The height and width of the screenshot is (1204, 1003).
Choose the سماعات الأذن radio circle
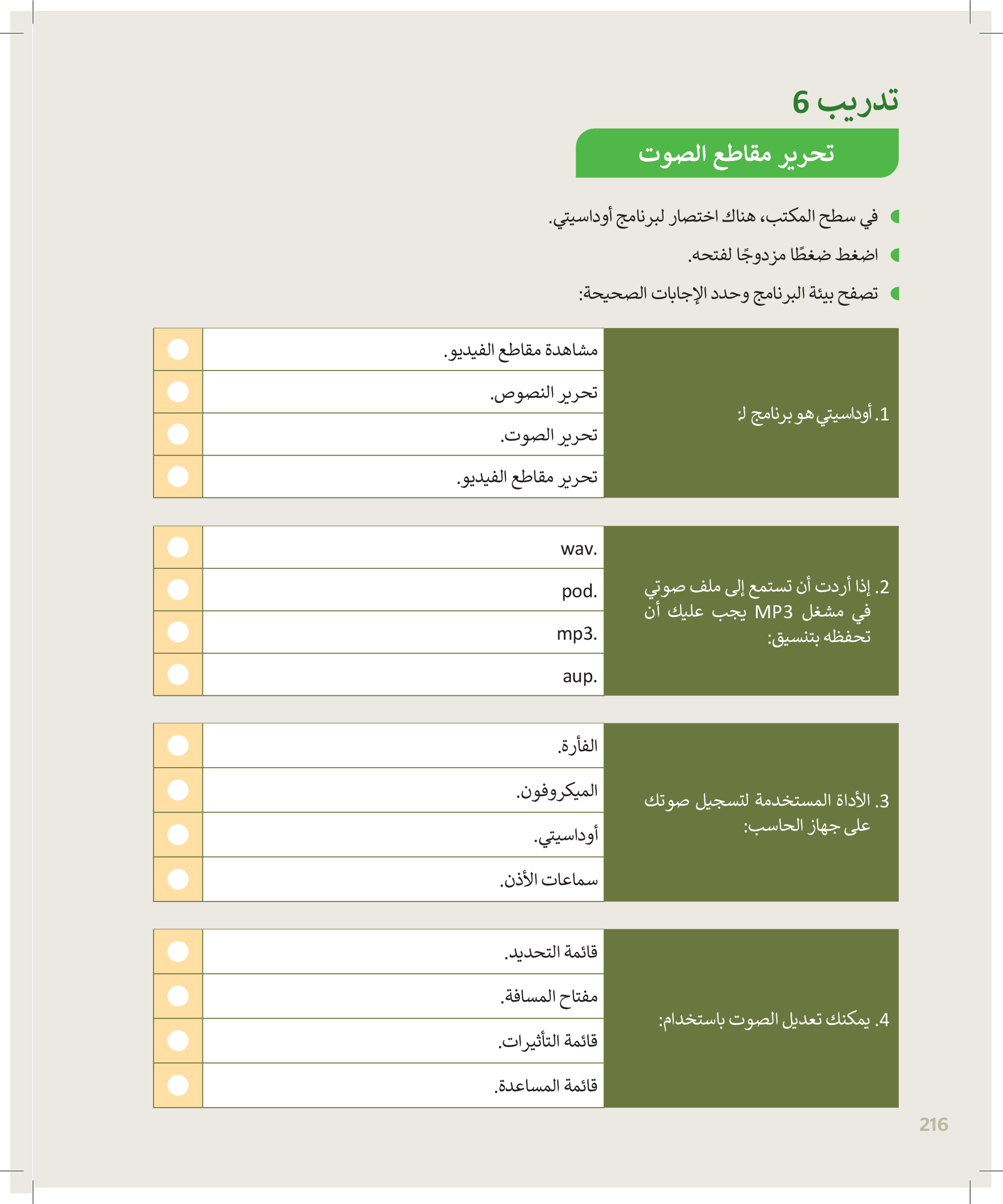(x=178, y=879)
